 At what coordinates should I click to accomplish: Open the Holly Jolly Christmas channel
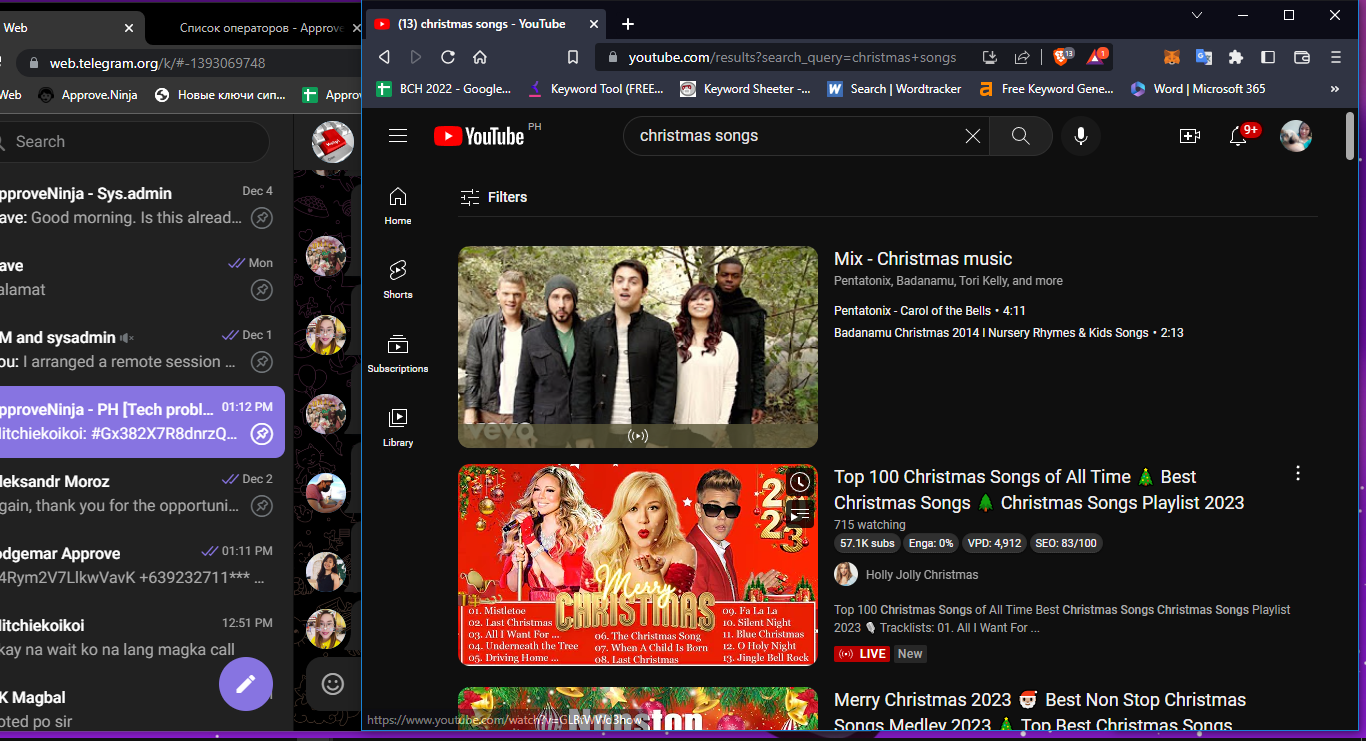click(x=922, y=575)
